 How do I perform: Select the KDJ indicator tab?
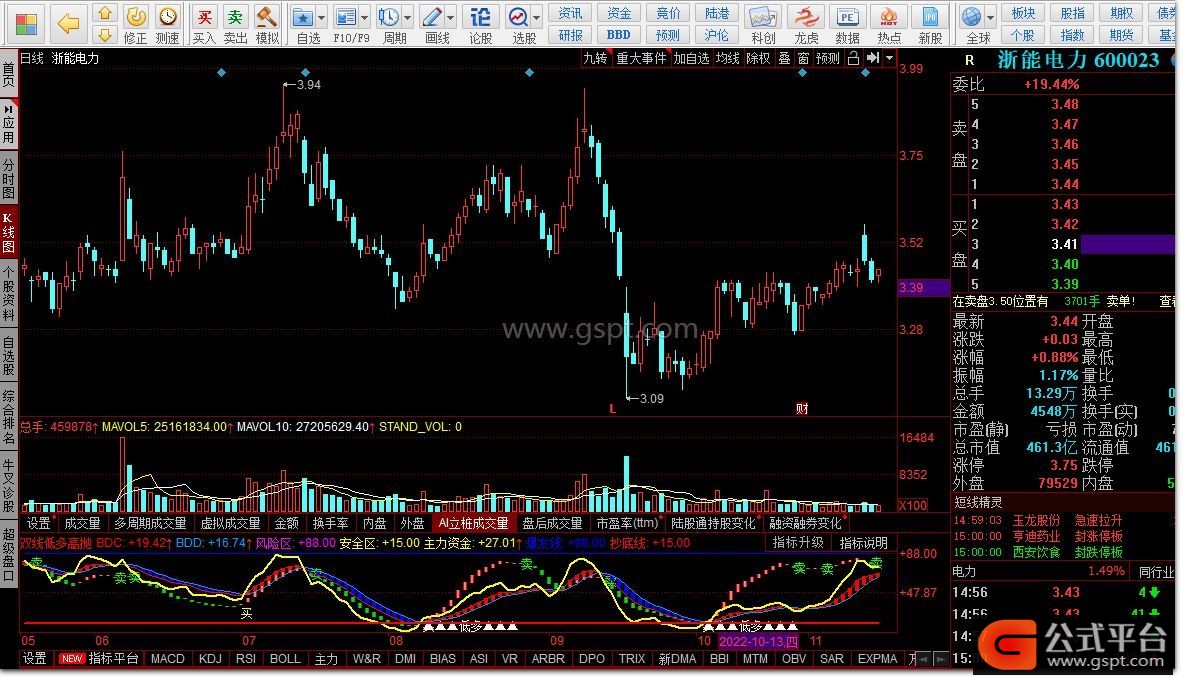point(210,659)
